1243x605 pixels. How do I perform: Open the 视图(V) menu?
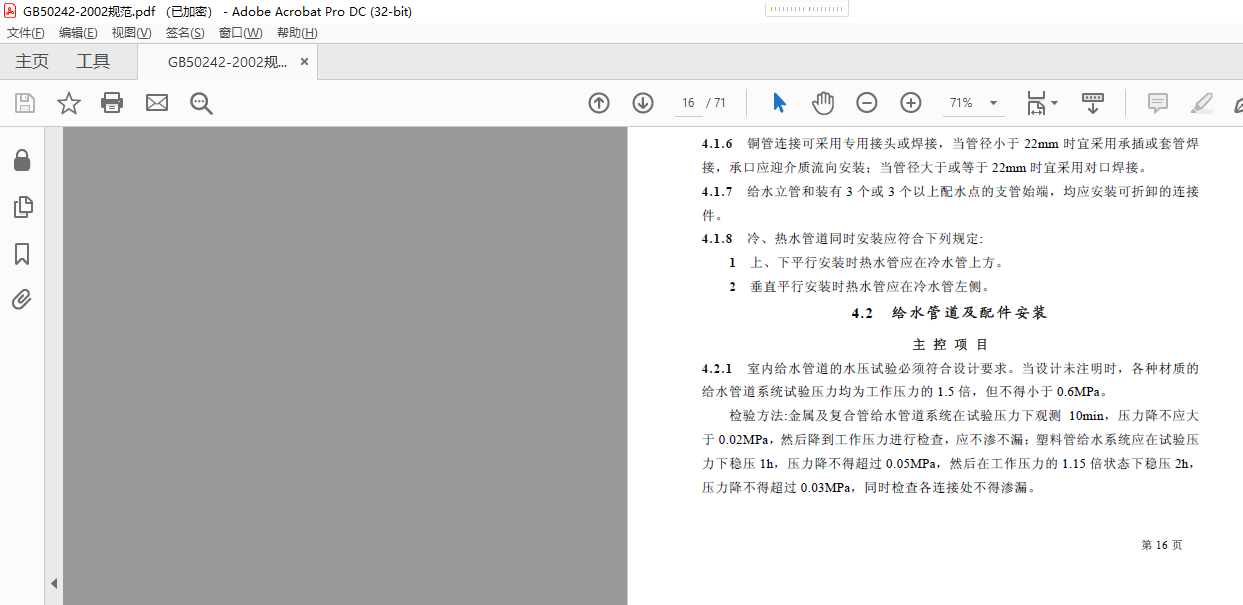tap(132, 33)
